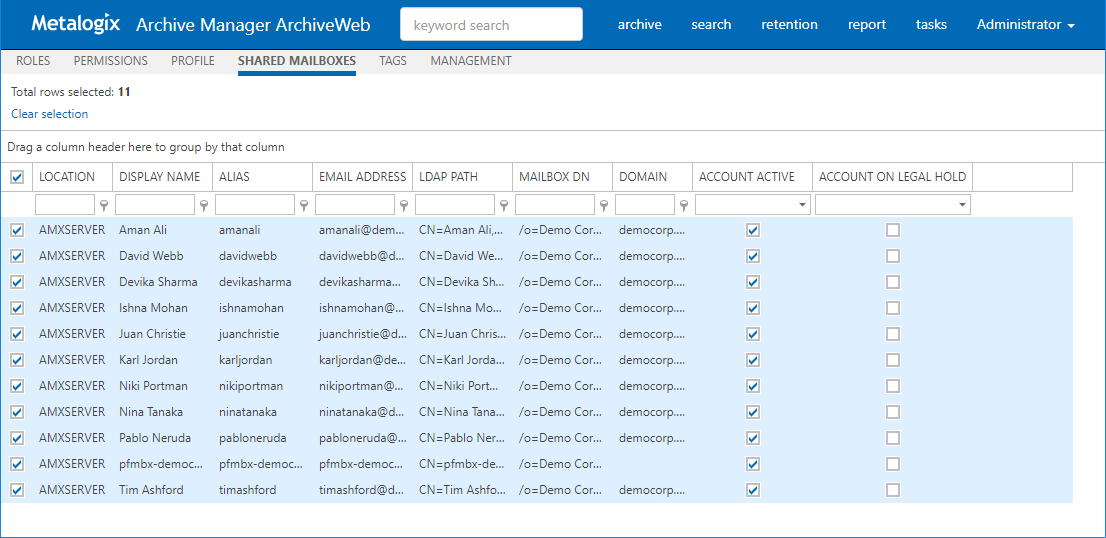Uncheck the select-all header checkbox
The height and width of the screenshot is (538, 1106).
pyautogui.click(x=16, y=177)
